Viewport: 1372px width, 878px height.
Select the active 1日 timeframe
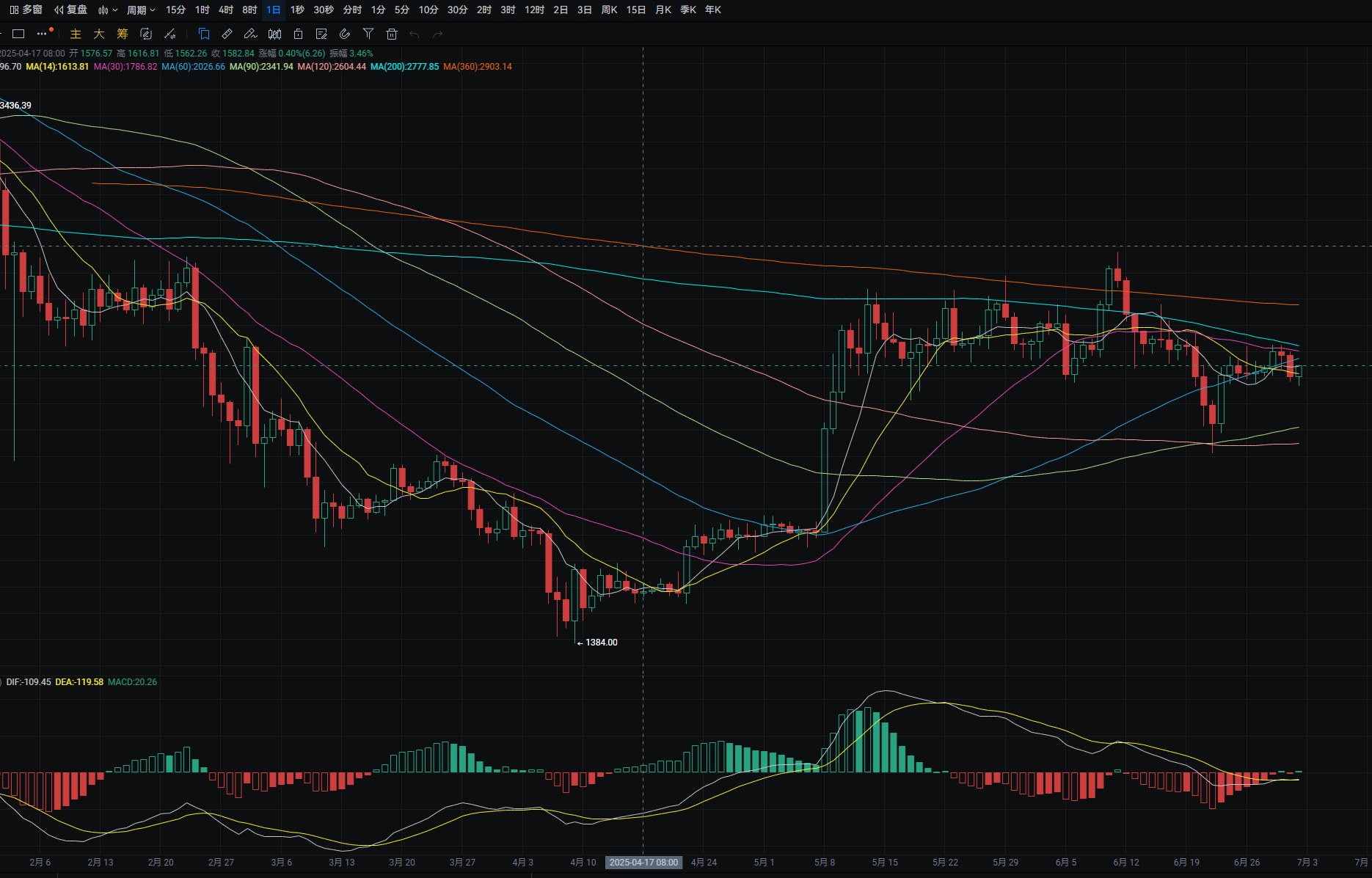coord(273,10)
